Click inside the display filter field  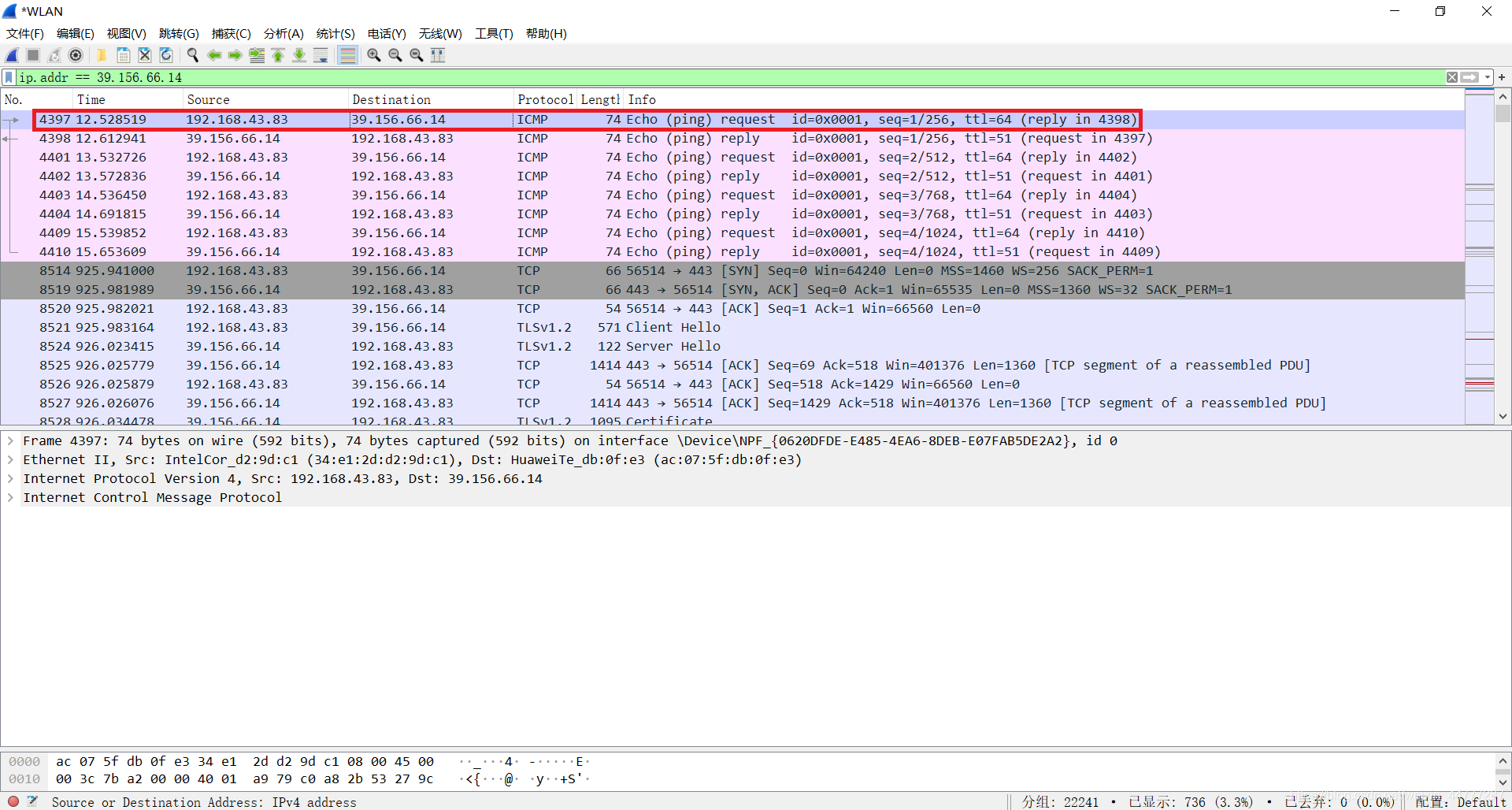click(x=729, y=77)
